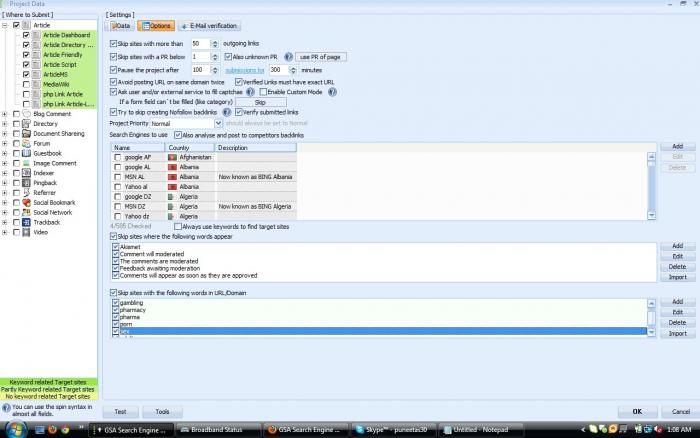Screen dimensions: 700x438
Task: Open the Windows Start button
Action: pyautogui.click(x=16, y=430)
